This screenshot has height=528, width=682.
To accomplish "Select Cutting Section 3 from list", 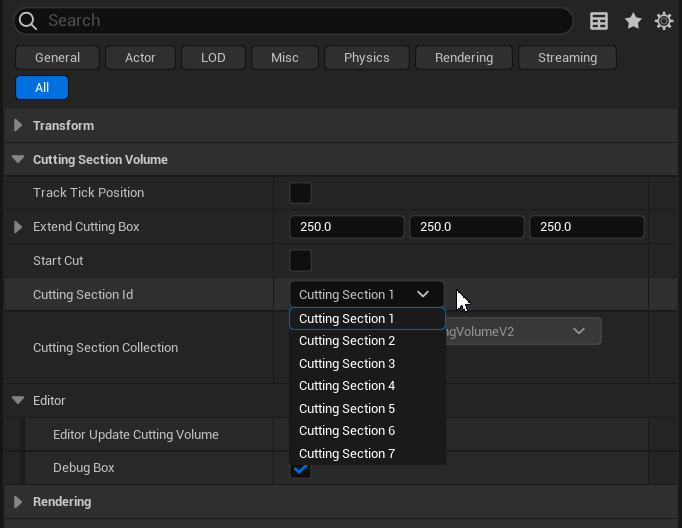I will 347,364.
